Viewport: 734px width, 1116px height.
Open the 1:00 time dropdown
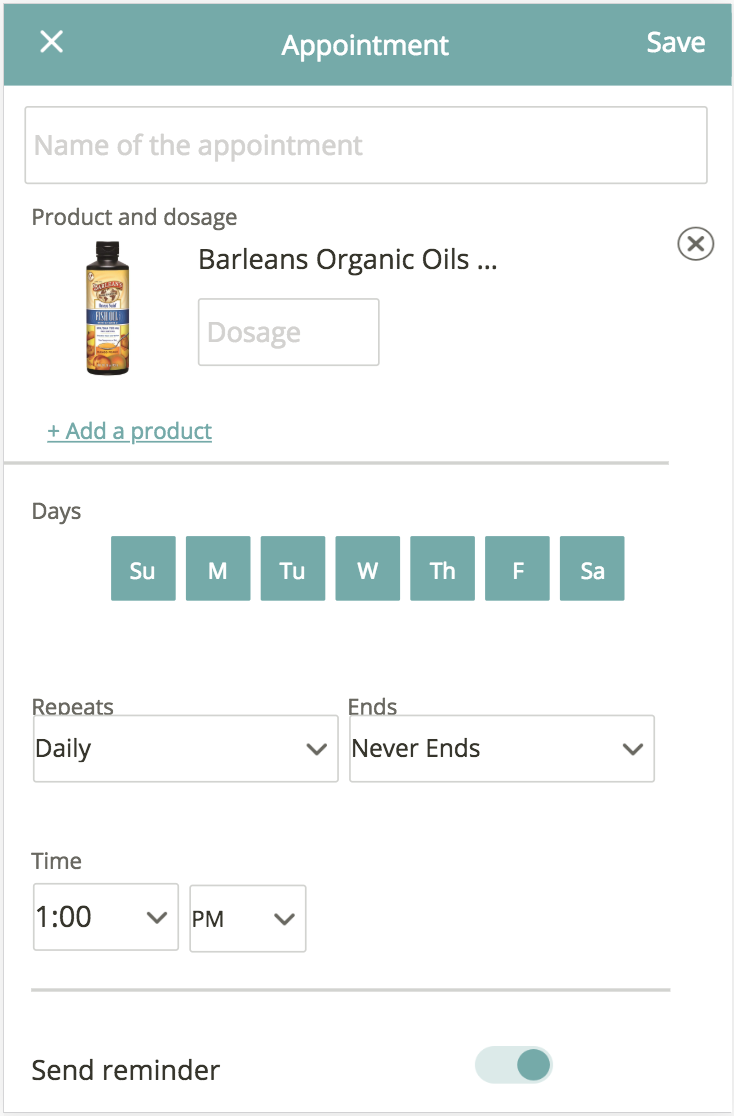point(105,917)
